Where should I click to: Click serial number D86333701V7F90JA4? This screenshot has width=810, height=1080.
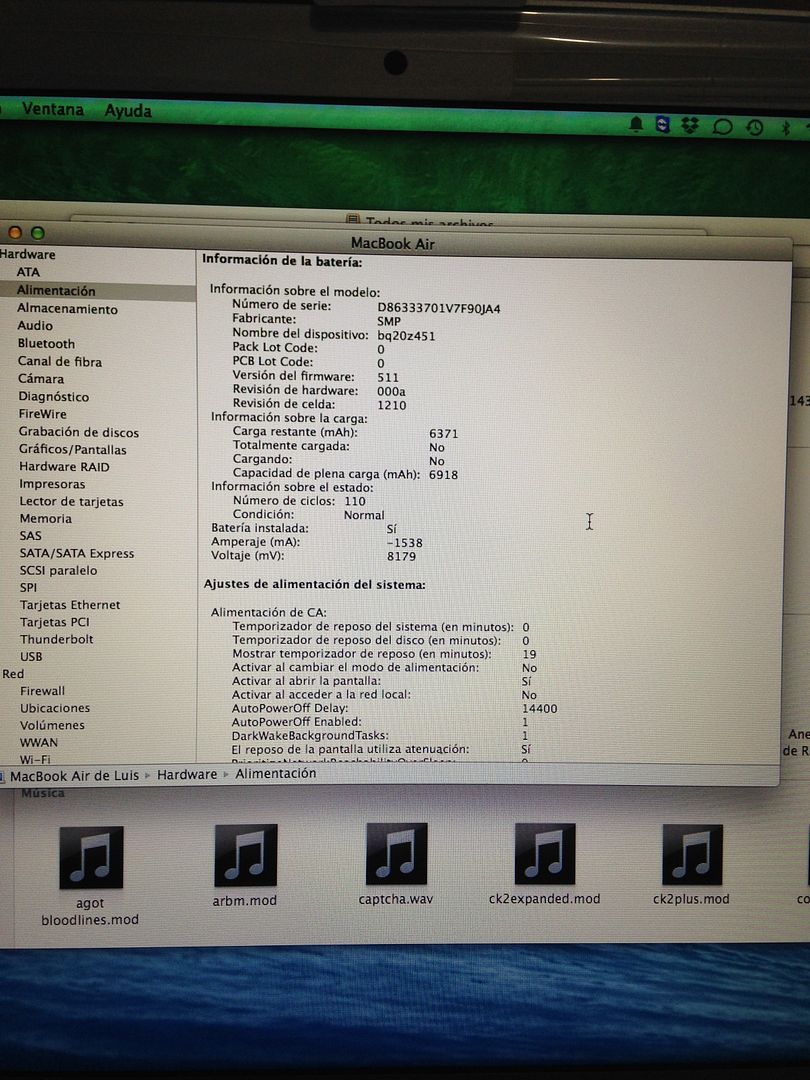439,308
